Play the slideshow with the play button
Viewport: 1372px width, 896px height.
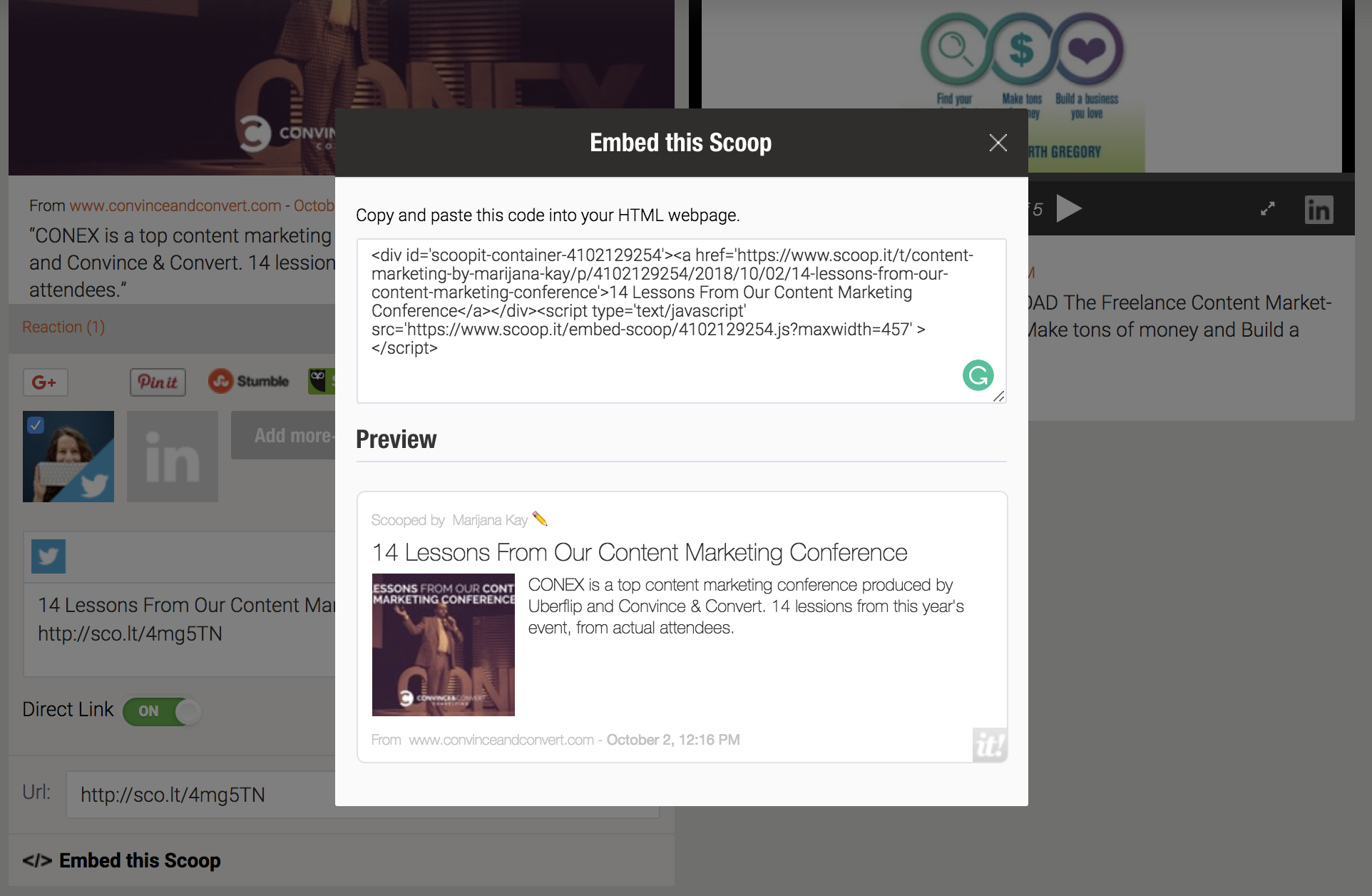coord(1069,209)
